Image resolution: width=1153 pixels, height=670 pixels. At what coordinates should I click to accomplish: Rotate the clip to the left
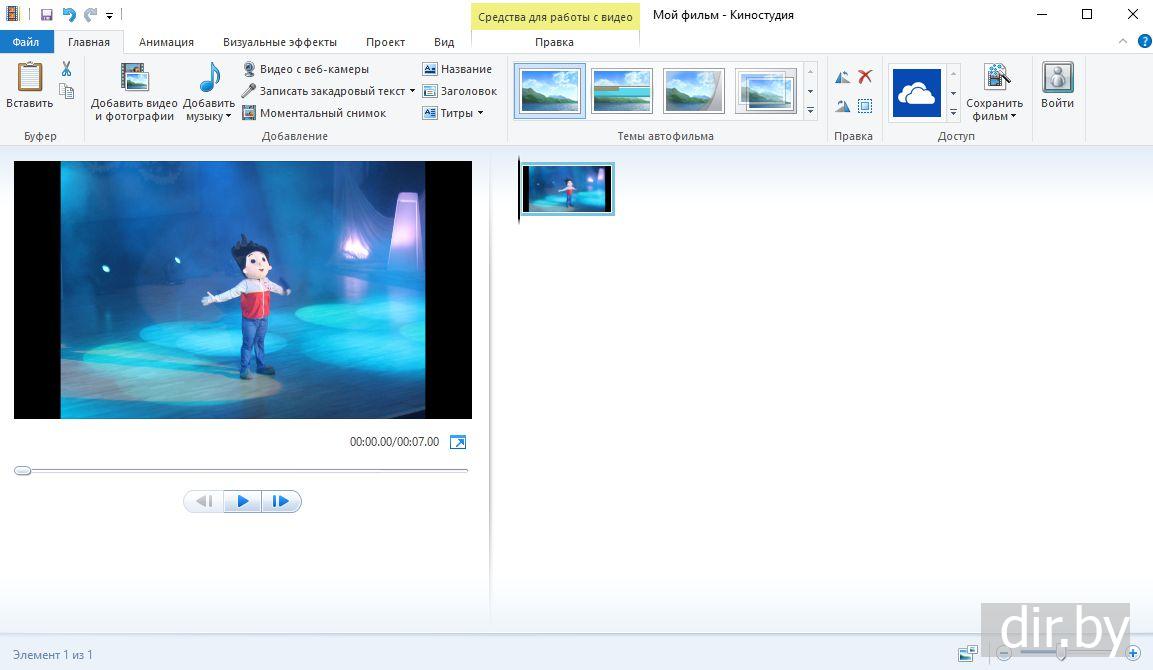pos(842,77)
